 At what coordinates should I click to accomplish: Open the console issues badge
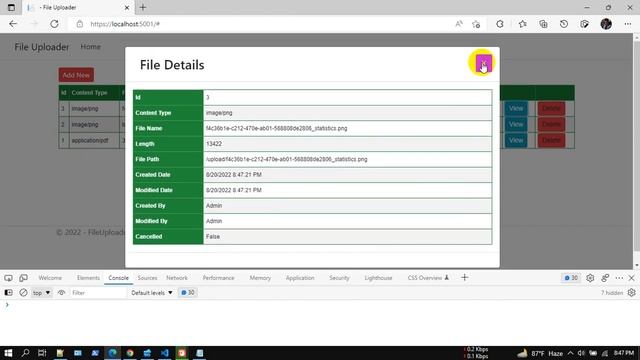click(188, 293)
